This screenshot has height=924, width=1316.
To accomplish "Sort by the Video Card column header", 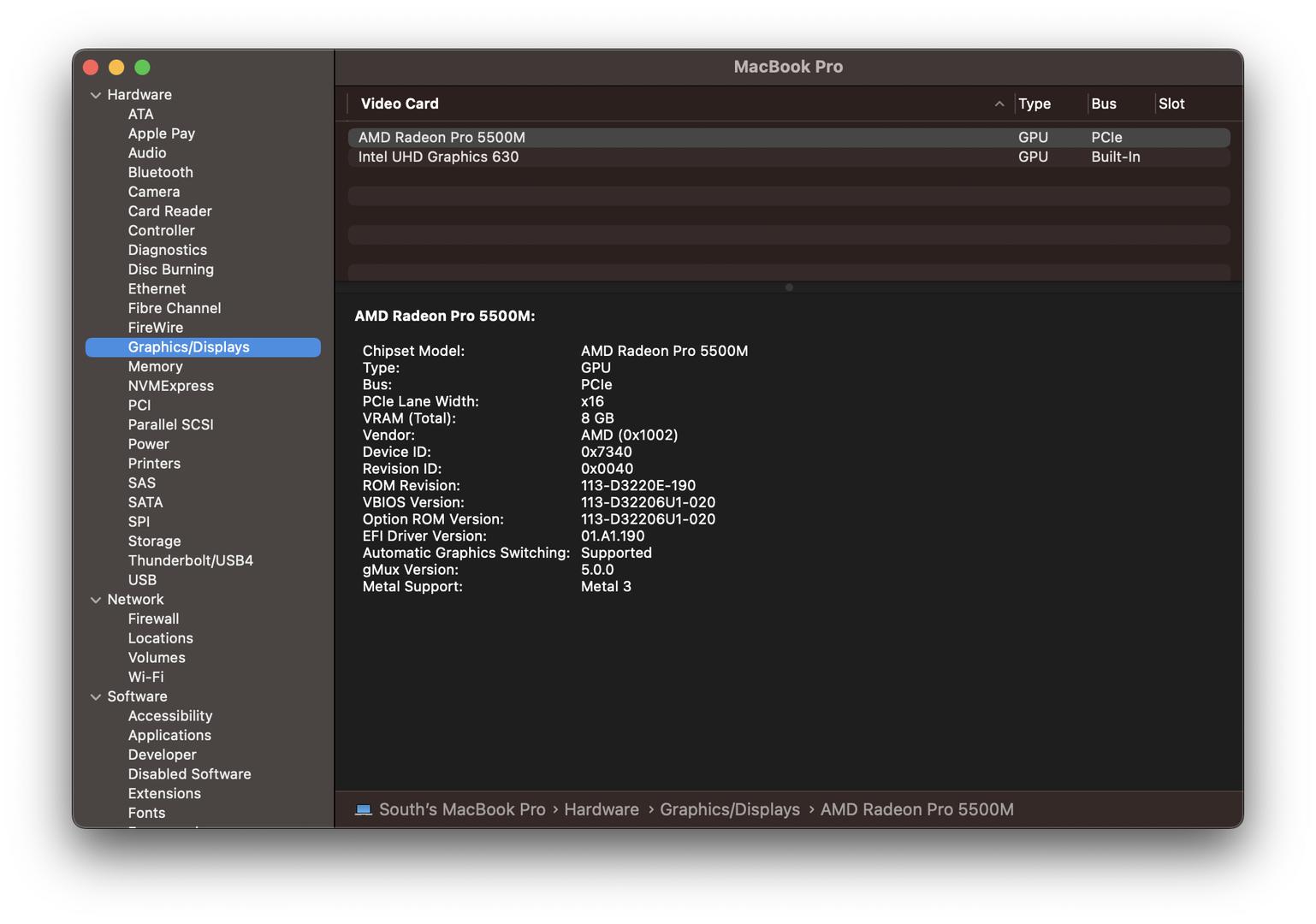I will pyautogui.click(x=400, y=104).
